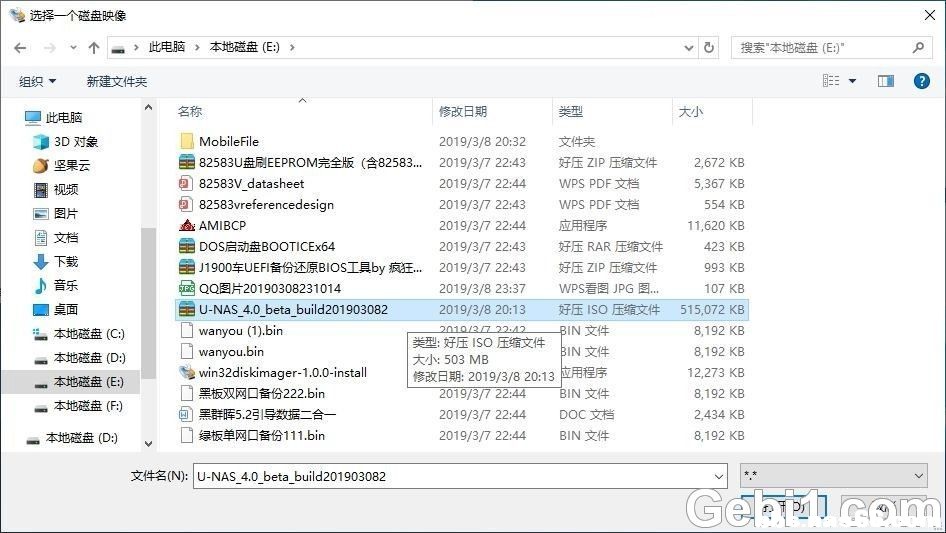This screenshot has height=533, width=946.
Task: Click the up one level arrow
Action: [94, 47]
